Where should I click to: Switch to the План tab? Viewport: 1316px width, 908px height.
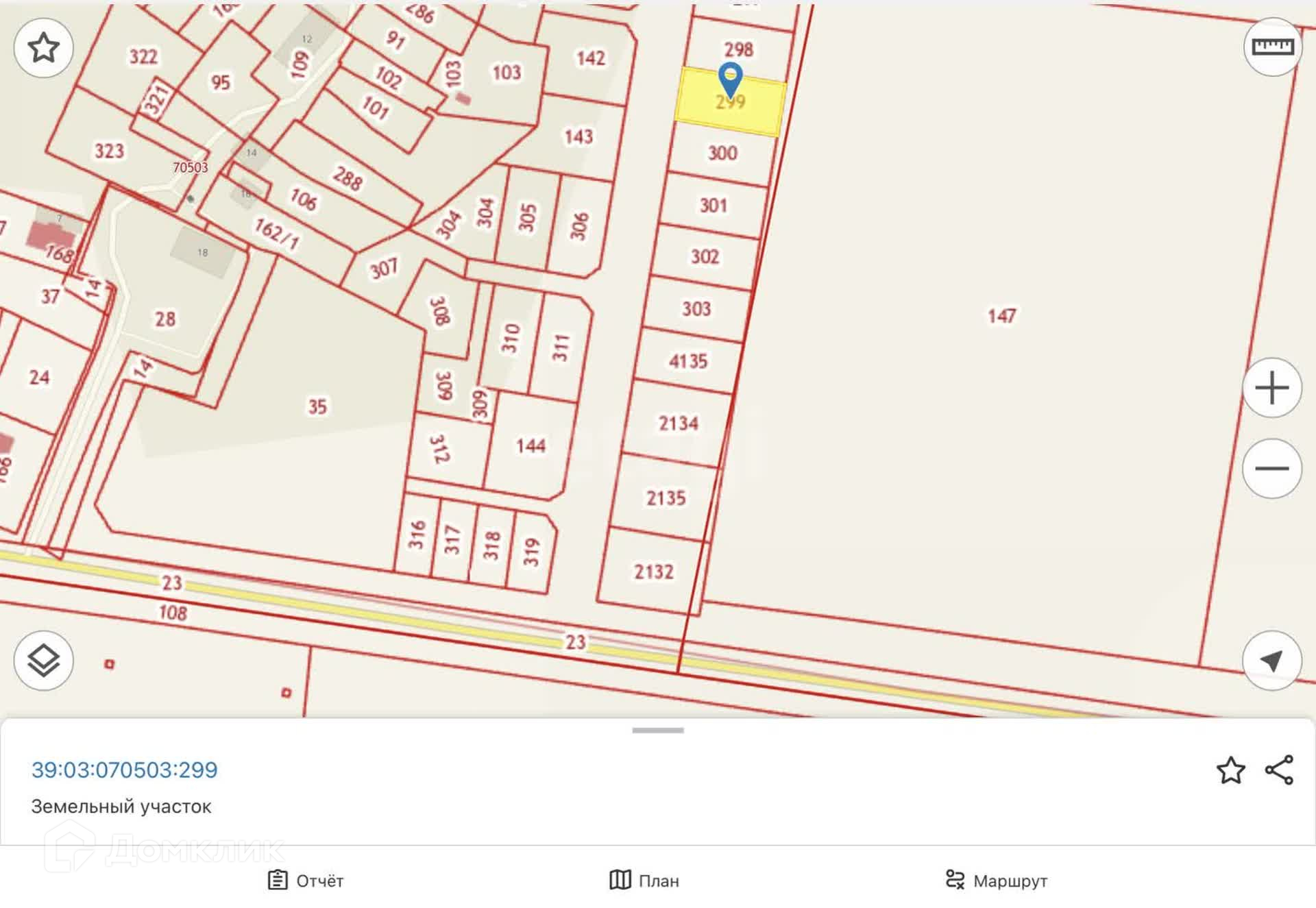tap(644, 881)
